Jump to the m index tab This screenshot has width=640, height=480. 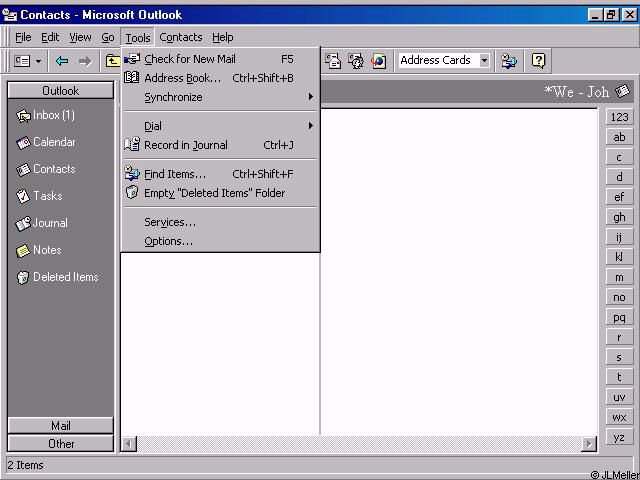tap(619, 277)
